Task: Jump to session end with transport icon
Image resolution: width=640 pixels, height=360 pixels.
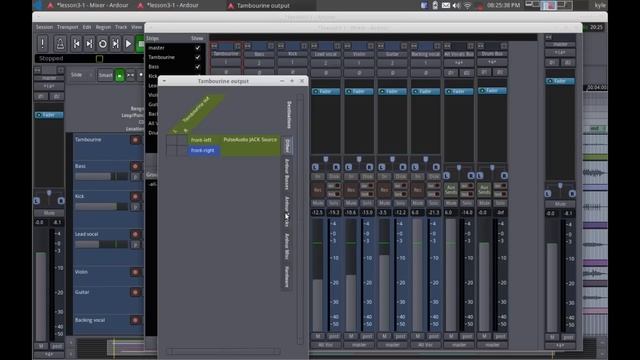Action: [x=89, y=44]
